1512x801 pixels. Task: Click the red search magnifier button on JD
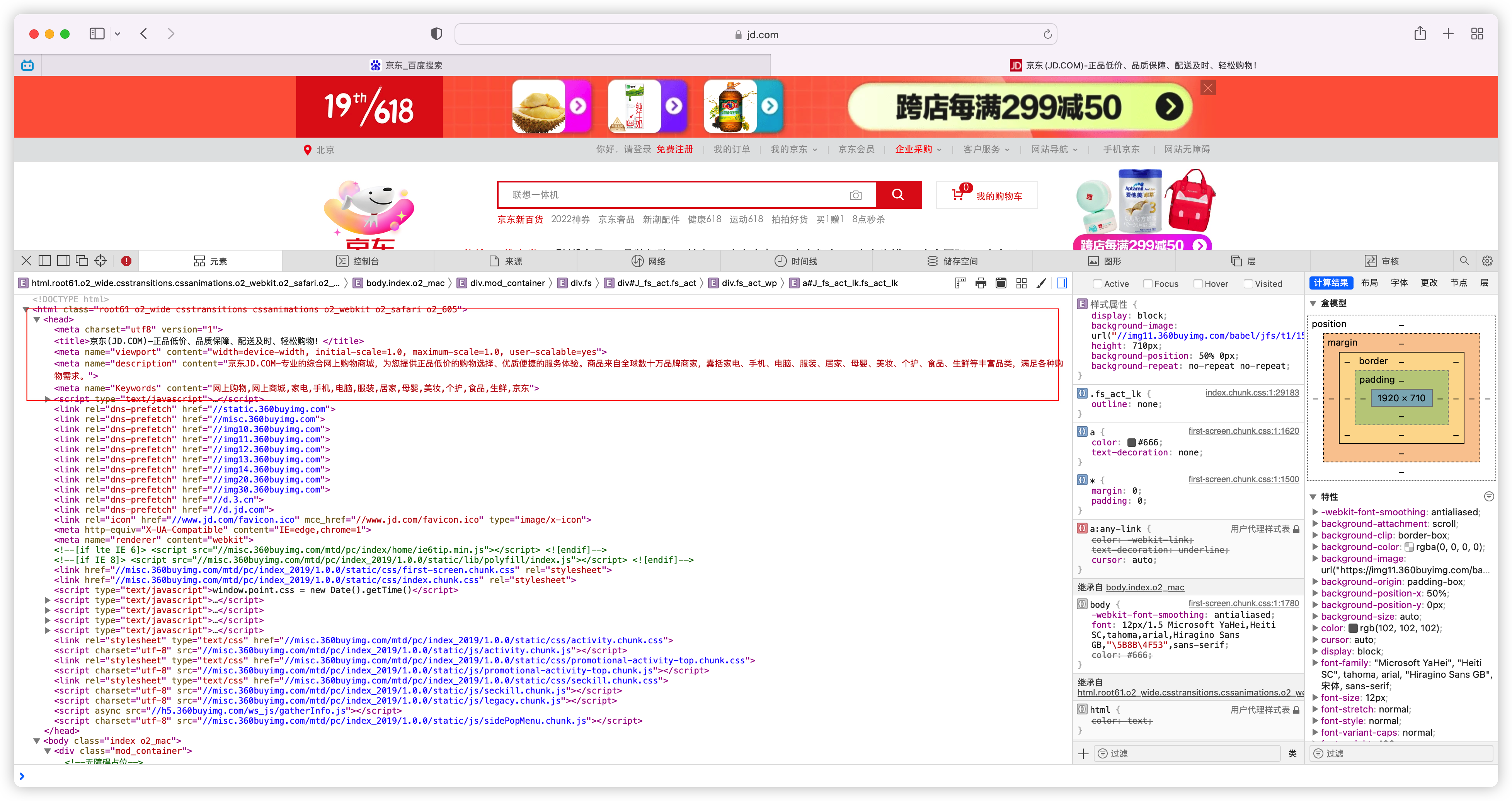tap(898, 194)
